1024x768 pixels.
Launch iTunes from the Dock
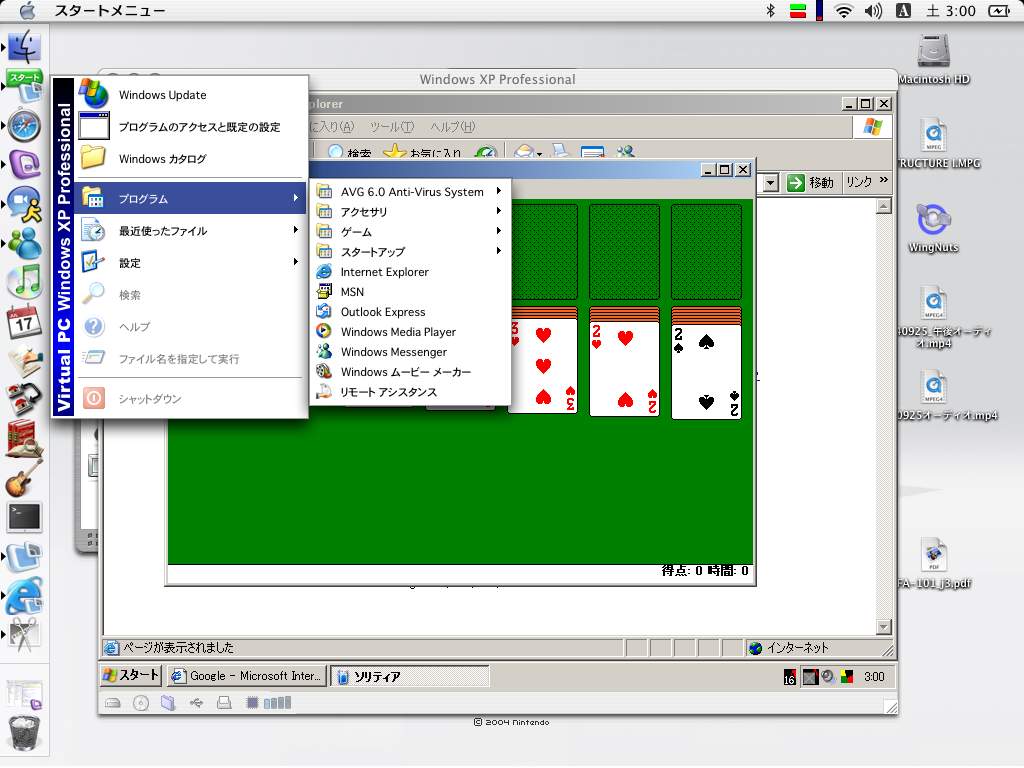pyautogui.click(x=24, y=282)
